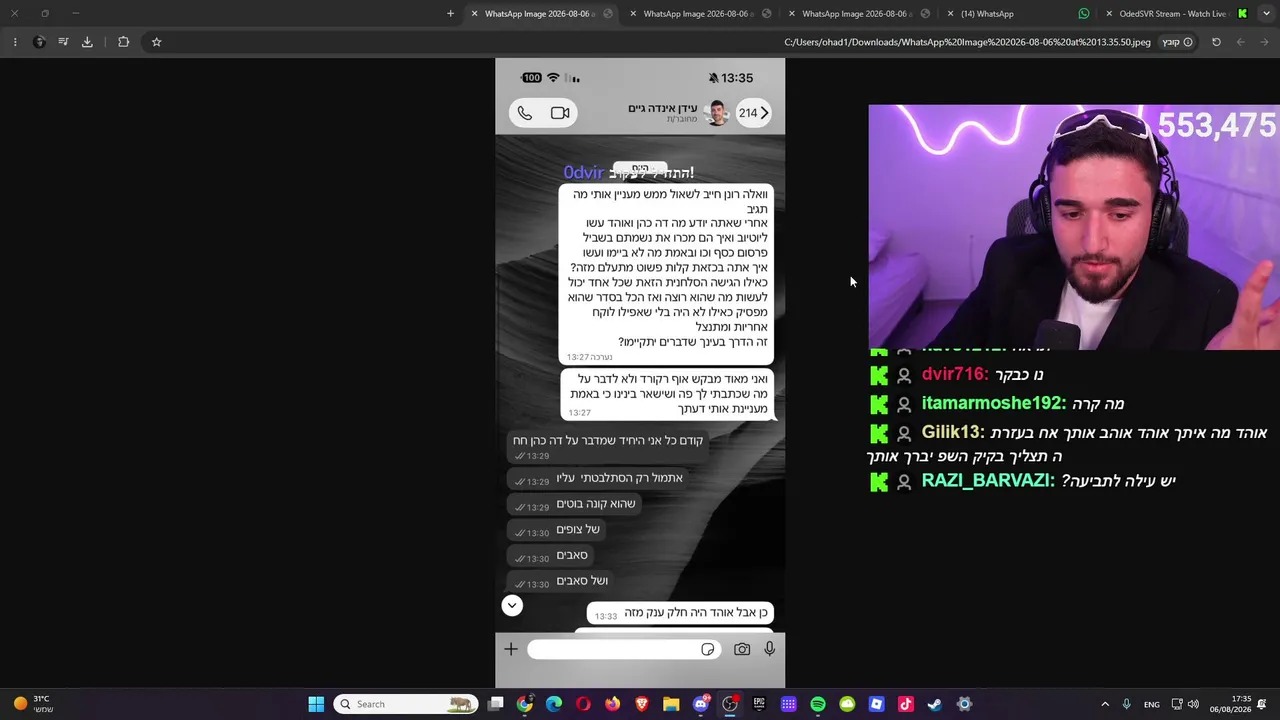Open TikTok from the taskbar
The width and height of the screenshot is (1280, 720).
906,704
